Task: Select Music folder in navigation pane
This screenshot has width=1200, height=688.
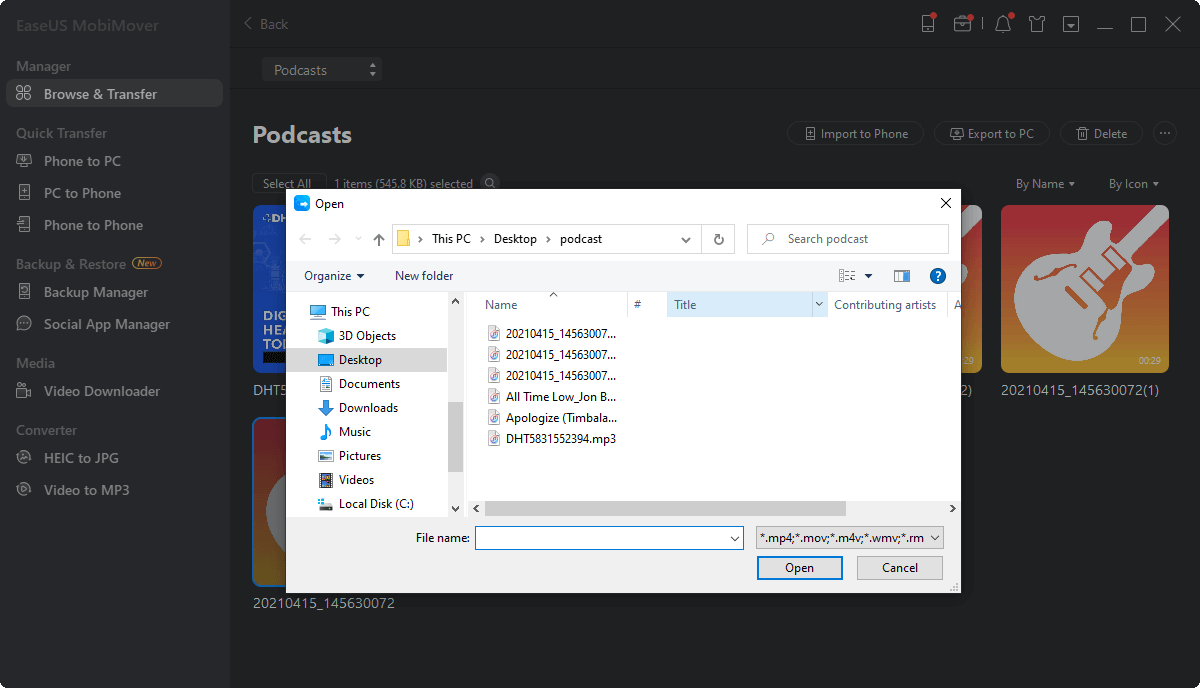Action: pyautogui.click(x=354, y=432)
